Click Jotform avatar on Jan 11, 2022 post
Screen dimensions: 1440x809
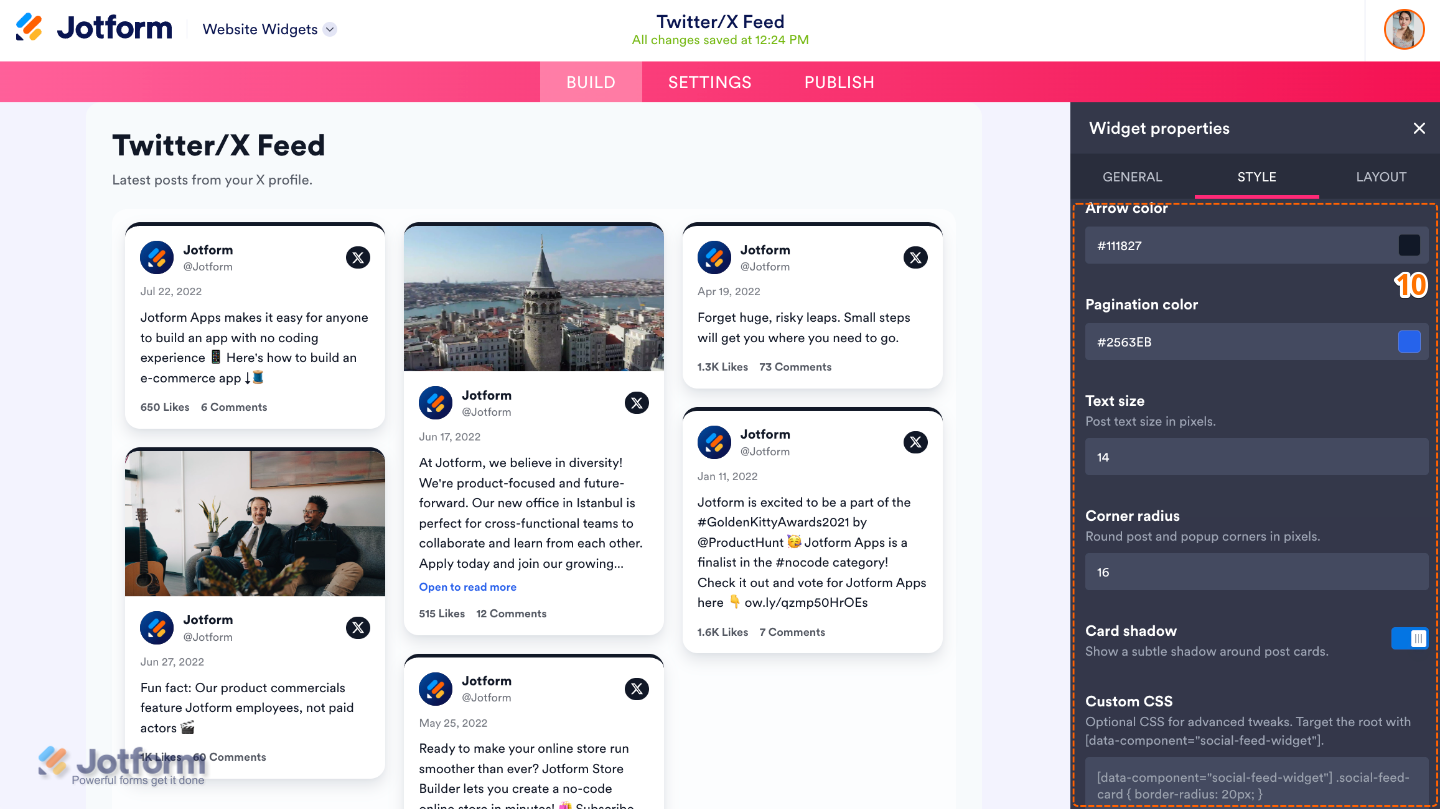(x=714, y=442)
